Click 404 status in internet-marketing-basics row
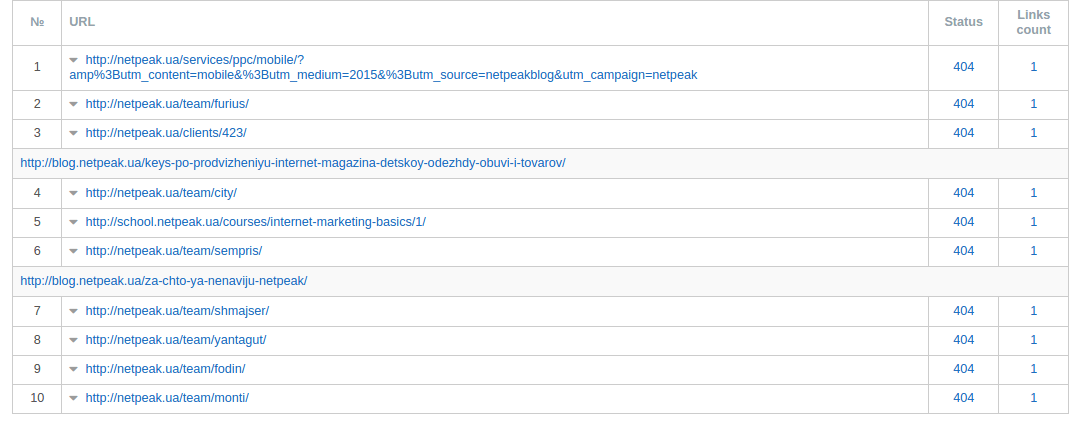The width and height of the screenshot is (1076, 425). [963, 222]
